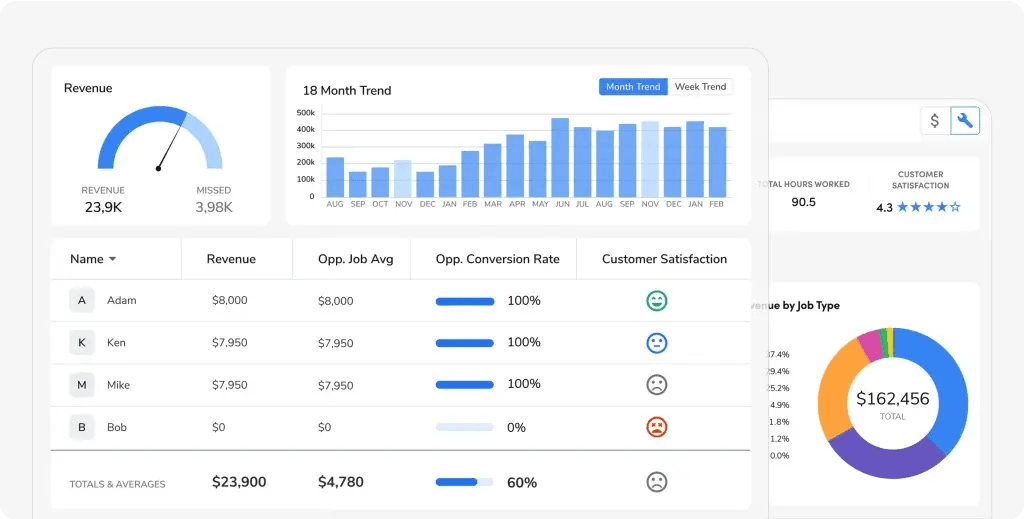Click Adam's 100% conversion rate bar

pyautogui.click(x=465, y=301)
